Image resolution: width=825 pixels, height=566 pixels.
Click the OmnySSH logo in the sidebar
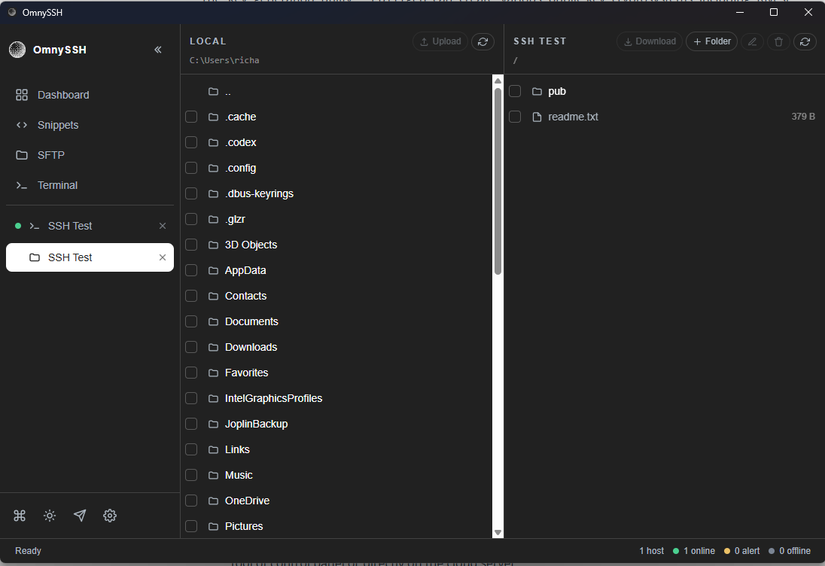(x=17, y=49)
